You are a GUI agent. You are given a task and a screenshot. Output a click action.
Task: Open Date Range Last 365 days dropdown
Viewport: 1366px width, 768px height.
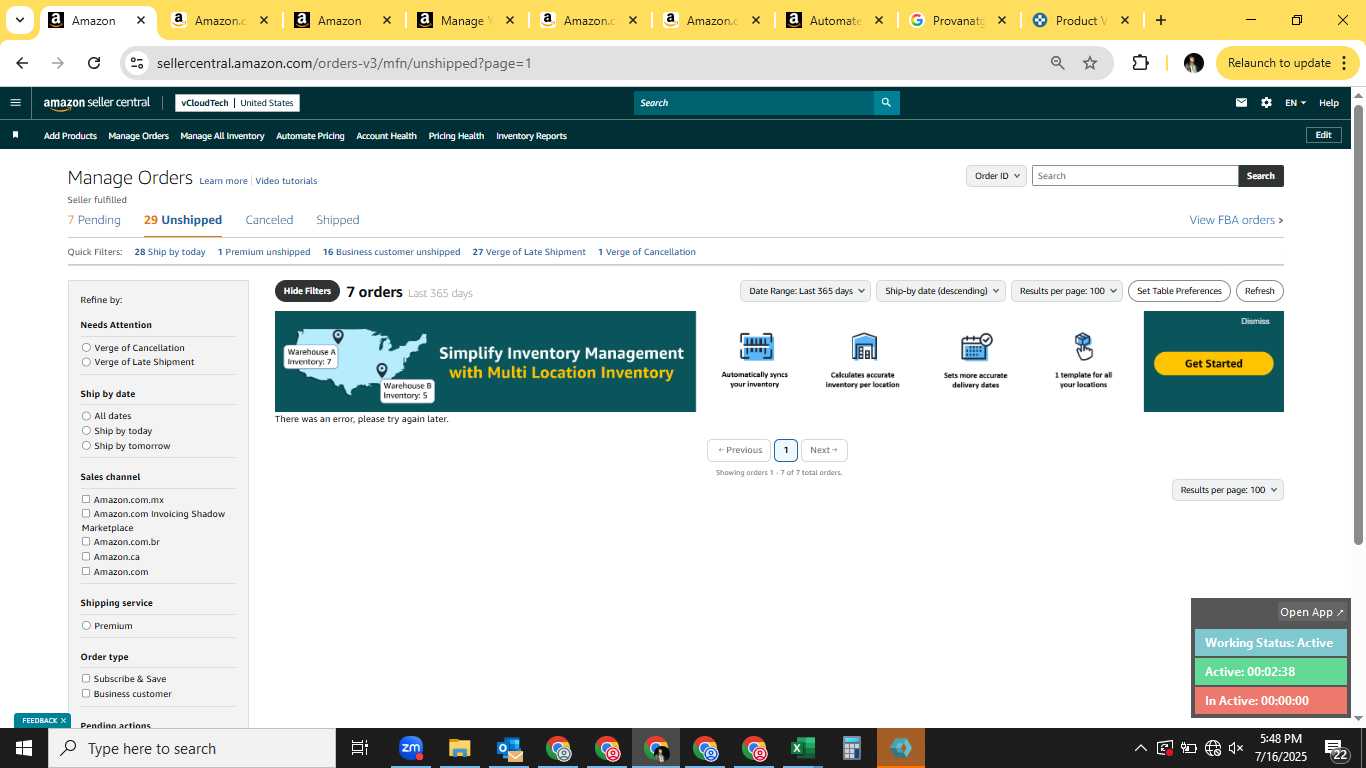(805, 291)
